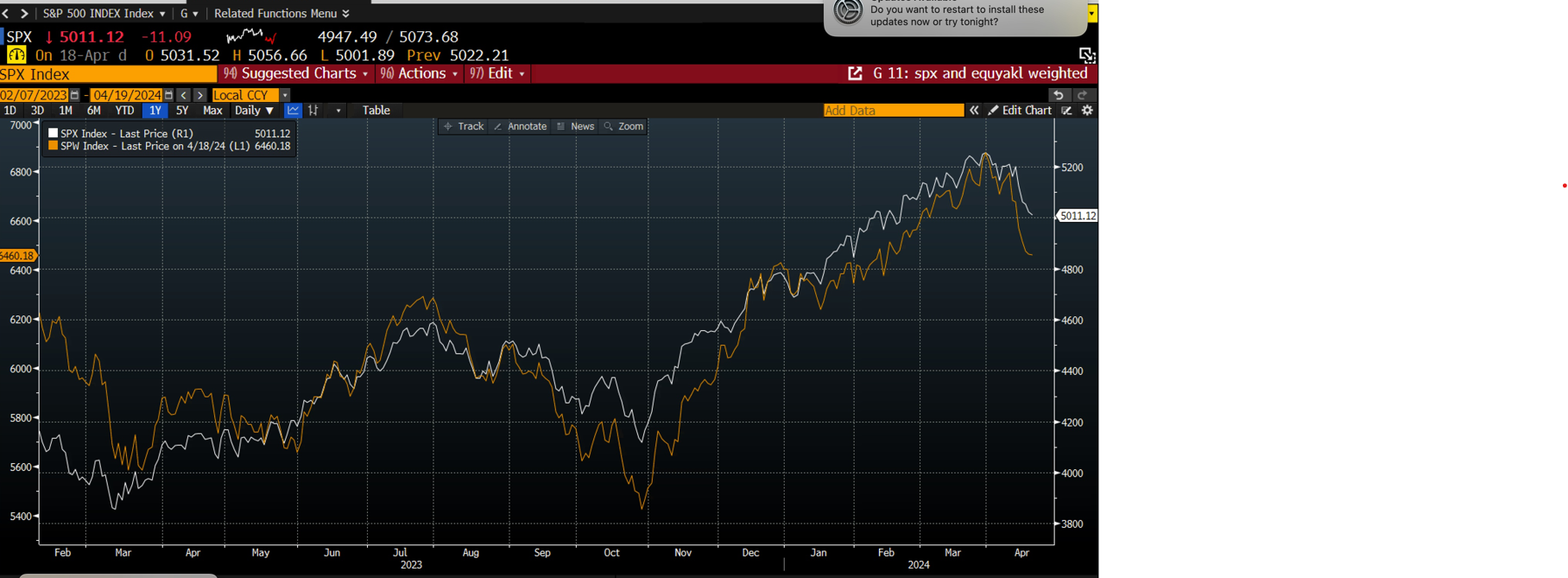The width and height of the screenshot is (1568, 578).
Task: Click the yellow dropdown arrow at top right
Action: 1092,13
